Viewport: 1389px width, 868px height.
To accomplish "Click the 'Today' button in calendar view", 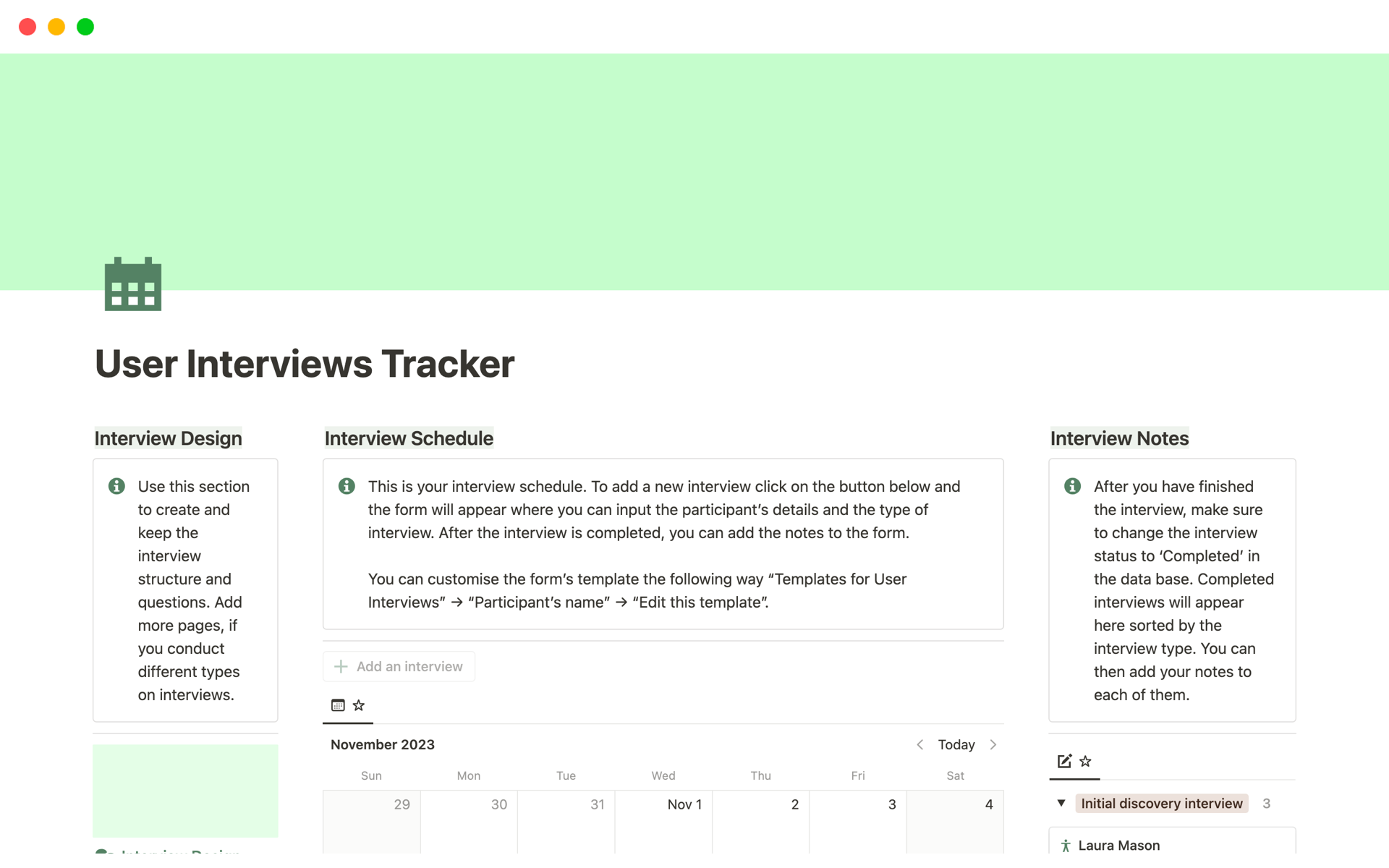I will [955, 745].
